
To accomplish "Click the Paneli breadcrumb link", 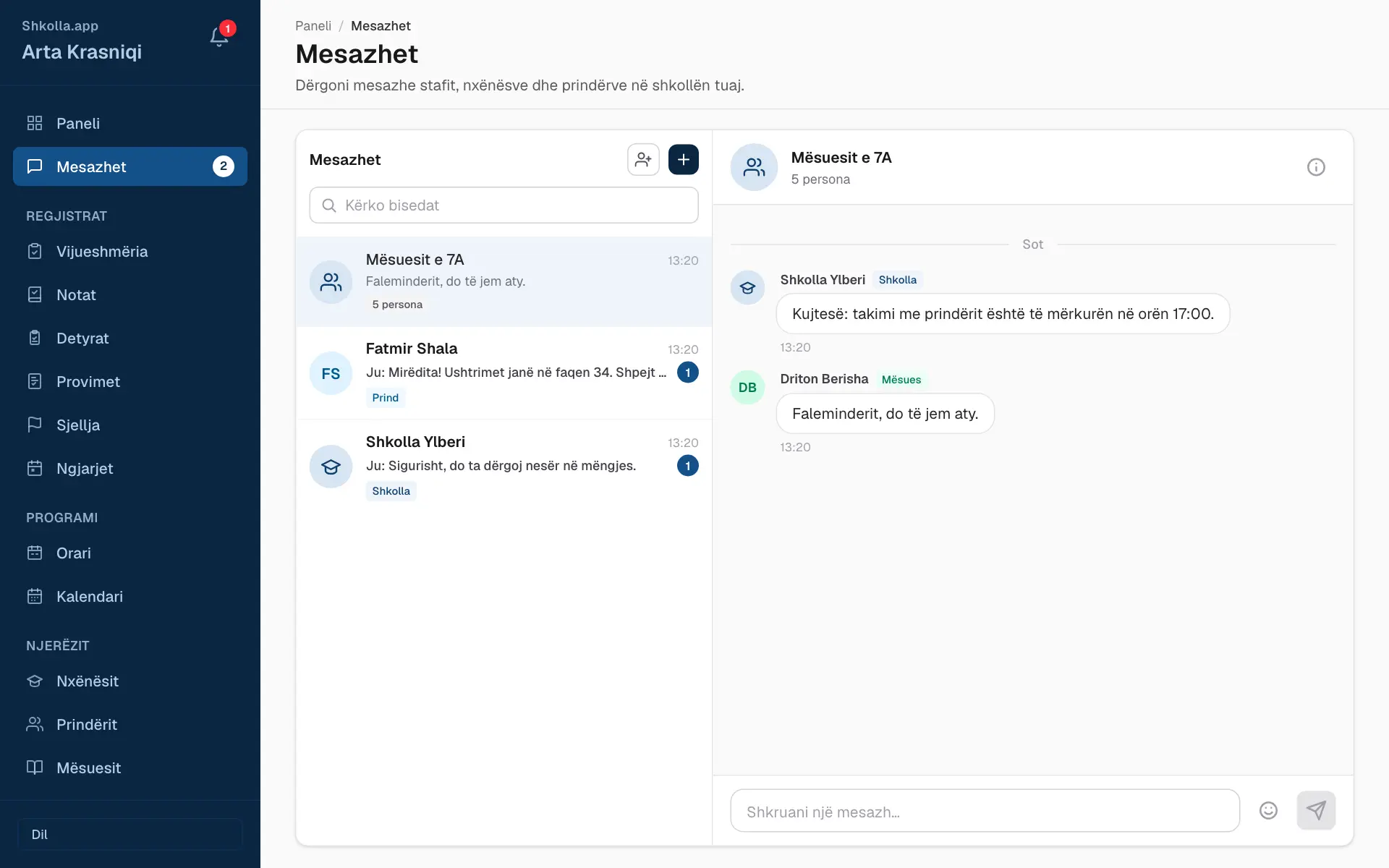I will click(313, 26).
